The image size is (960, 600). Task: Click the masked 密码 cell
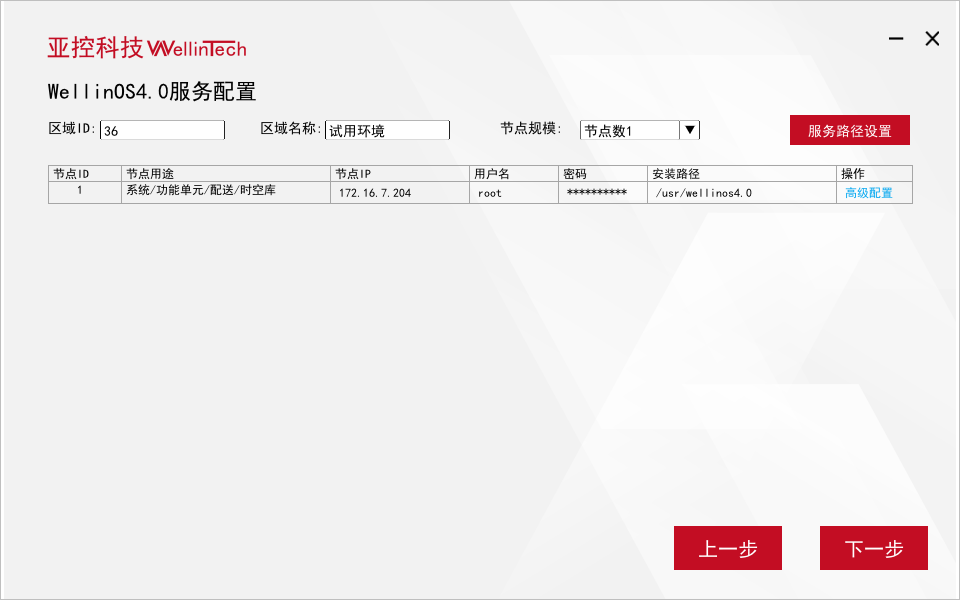click(x=602, y=193)
